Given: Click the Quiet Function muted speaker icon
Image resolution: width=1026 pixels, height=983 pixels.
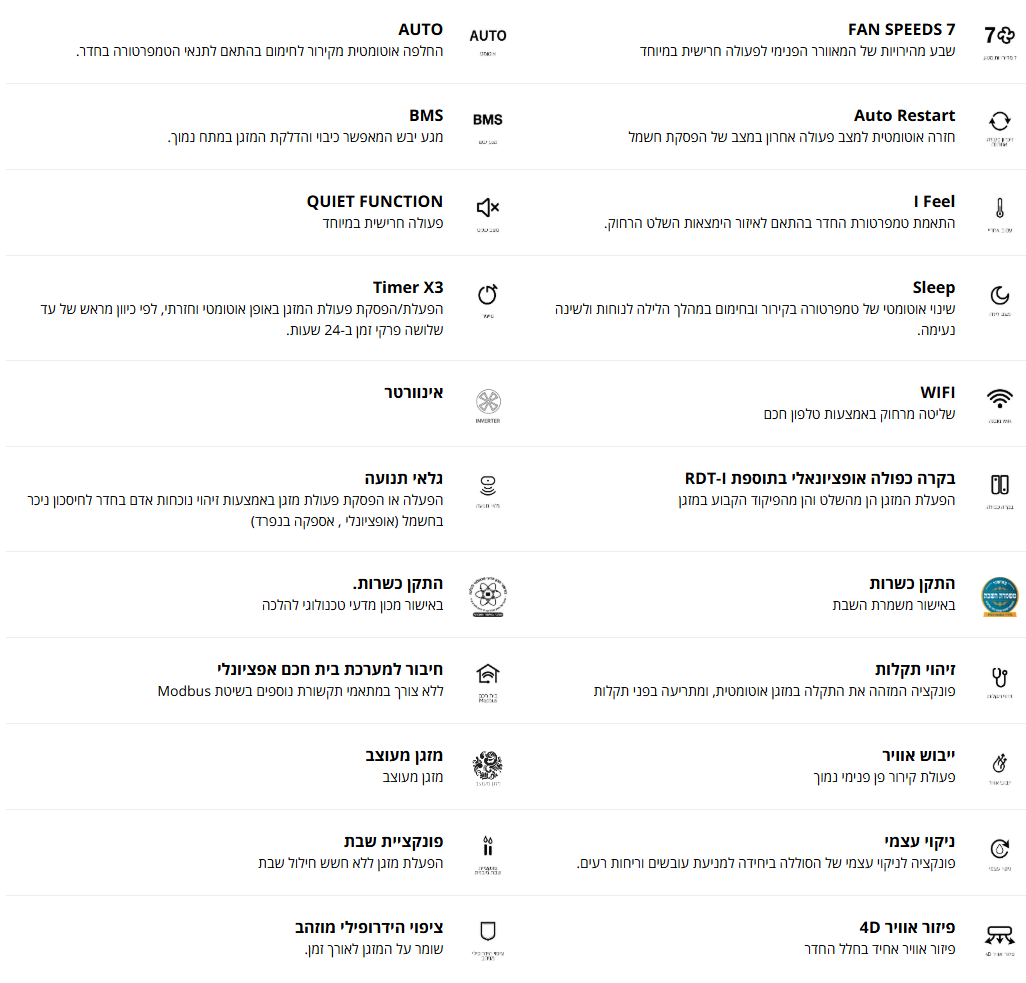Looking at the screenshot, I should pos(487,208).
